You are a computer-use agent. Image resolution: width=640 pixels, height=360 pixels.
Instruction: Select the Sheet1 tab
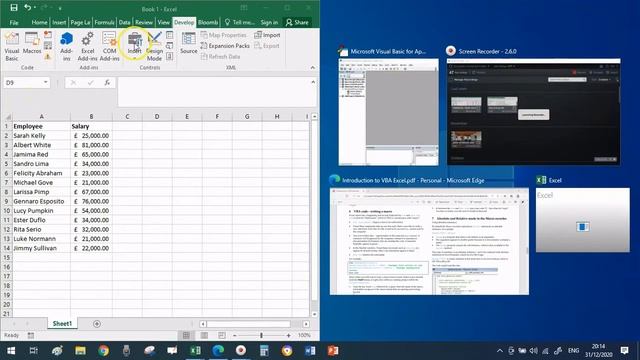62,324
